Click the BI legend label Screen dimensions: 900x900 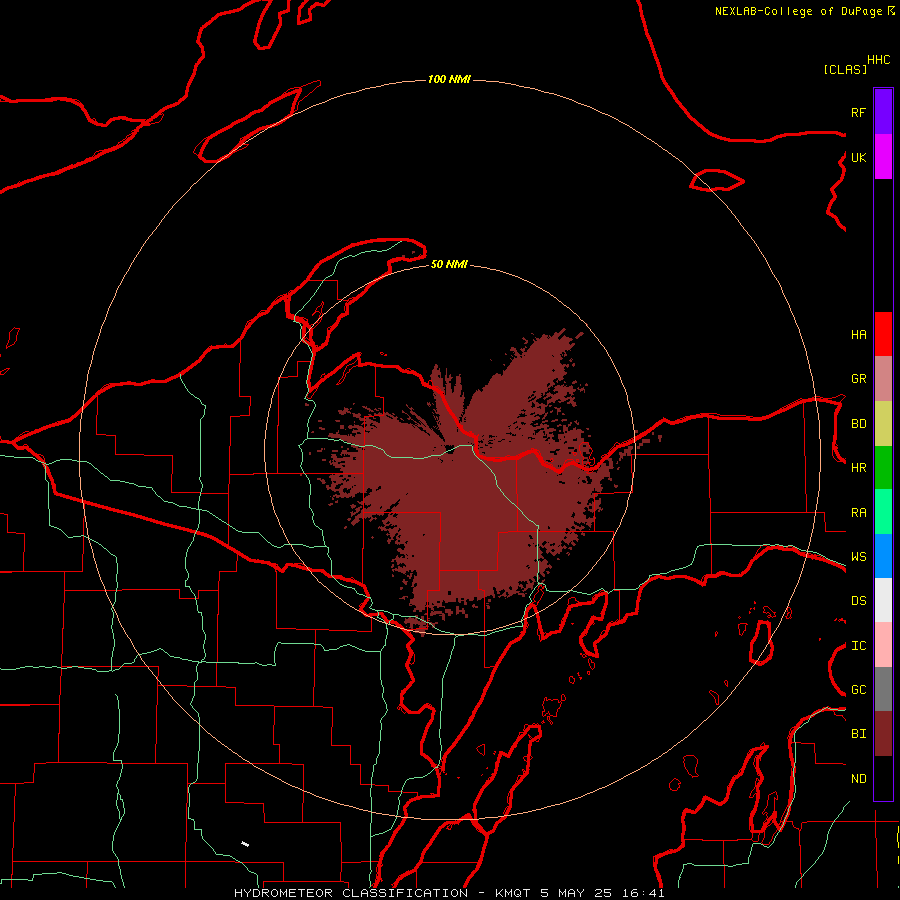pyautogui.click(x=858, y=734)
